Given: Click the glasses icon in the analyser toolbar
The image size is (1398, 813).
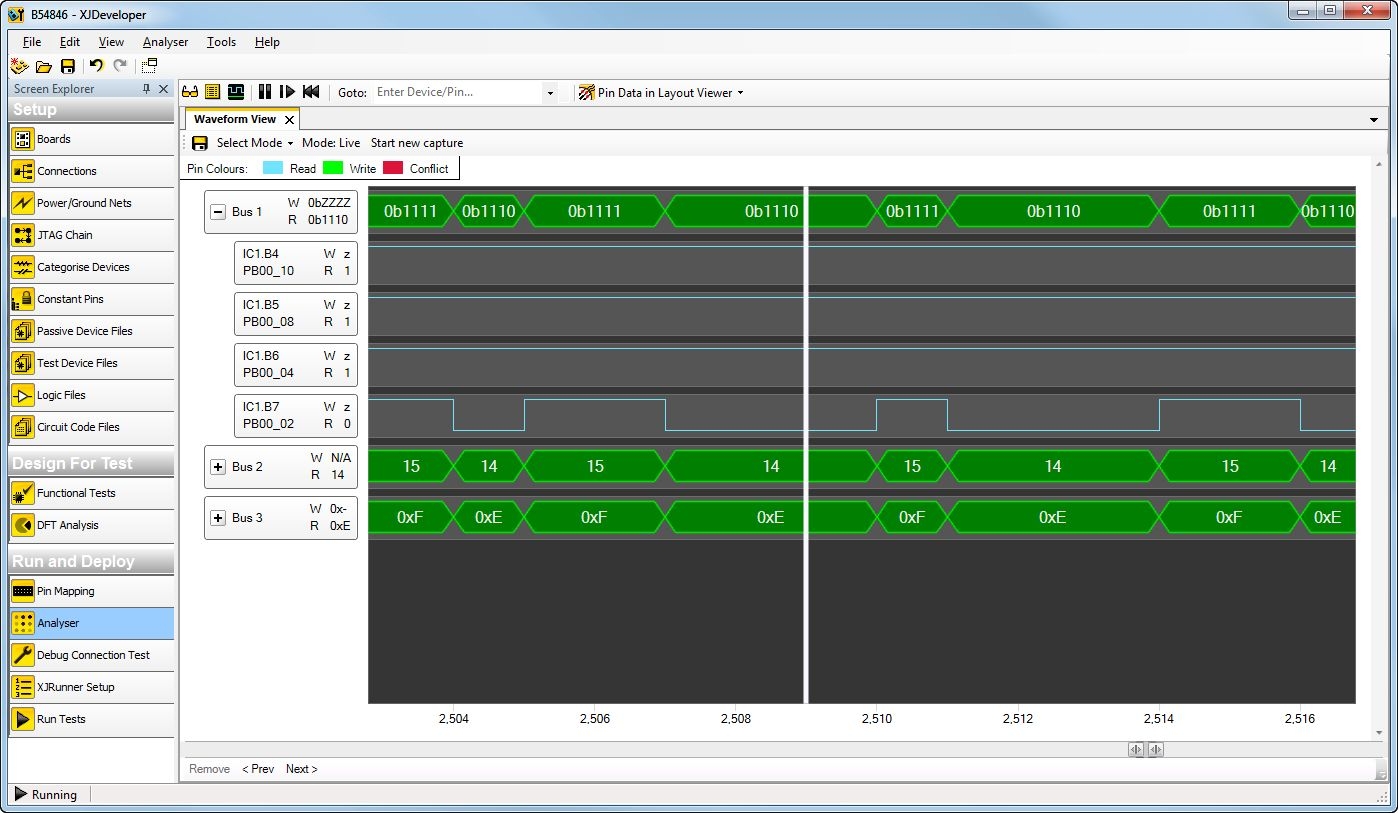Looking at the screenshot, I should point(189,92).
